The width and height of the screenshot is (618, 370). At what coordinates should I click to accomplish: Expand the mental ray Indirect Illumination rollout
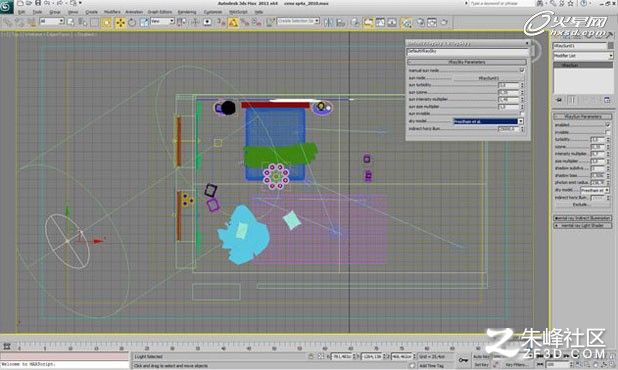(x=583, y=218)
